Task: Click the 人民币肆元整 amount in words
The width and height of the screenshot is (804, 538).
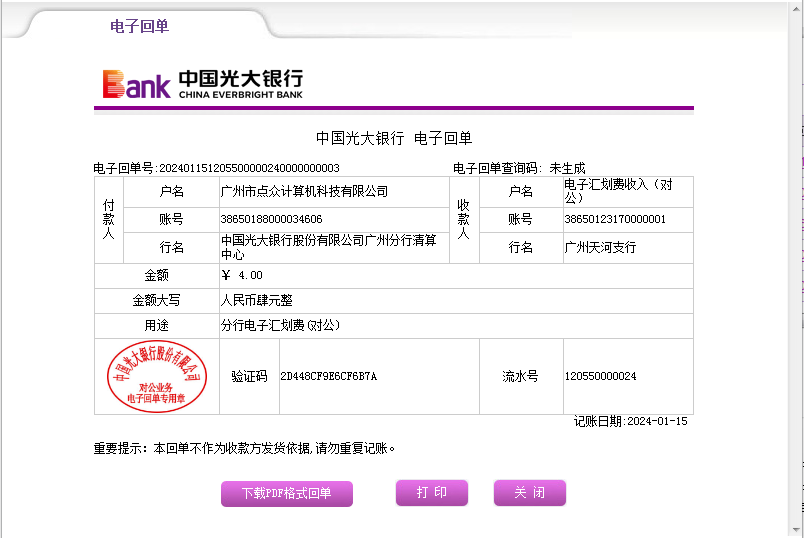Action: pyautogui.click(x=256, y=300)
